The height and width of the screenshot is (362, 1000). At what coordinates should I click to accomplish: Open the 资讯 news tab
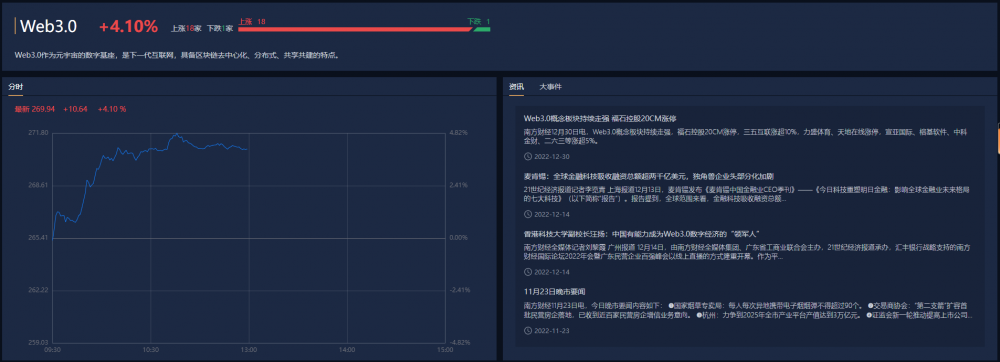(516, 87)
